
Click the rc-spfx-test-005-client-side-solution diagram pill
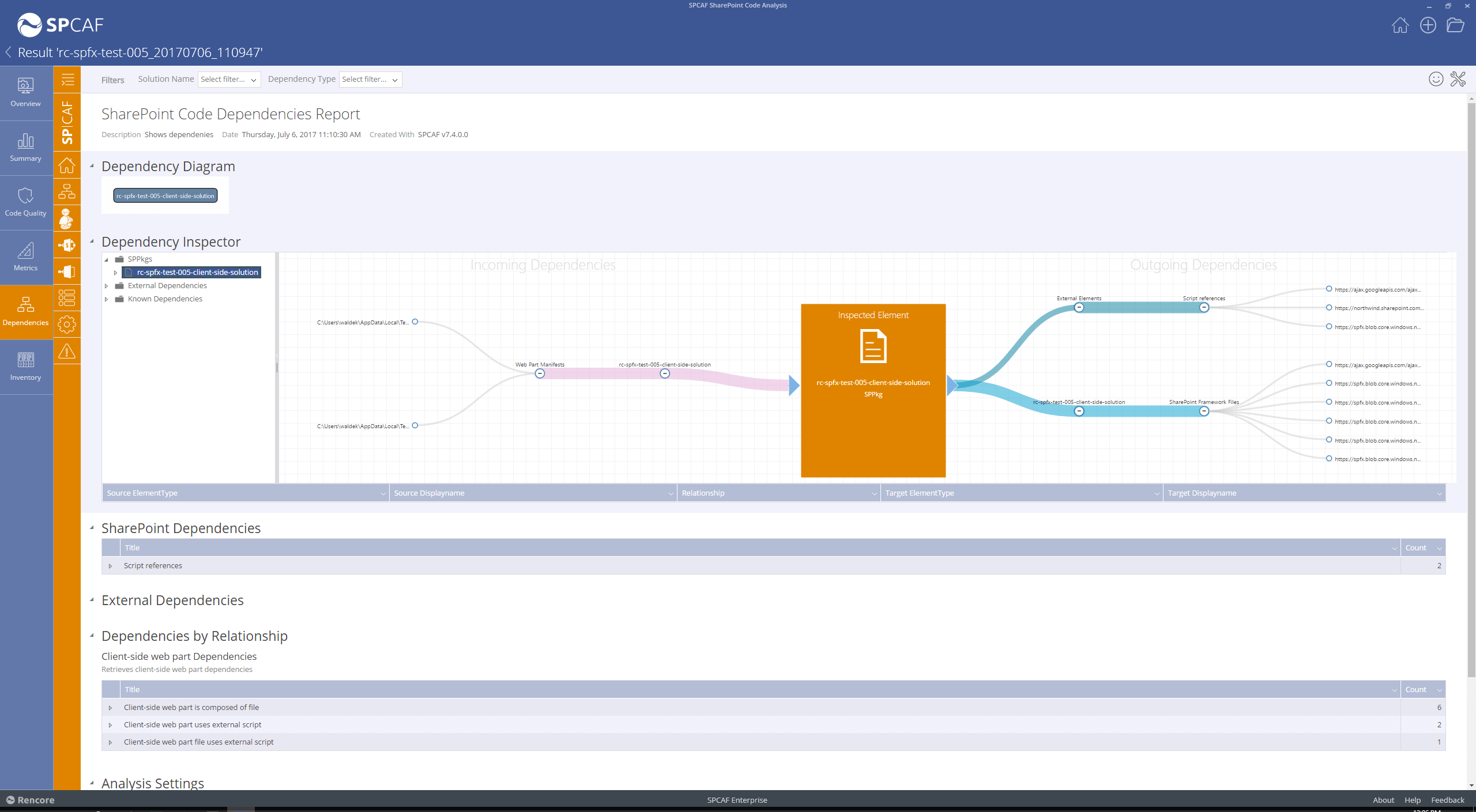tap(165, 196)
